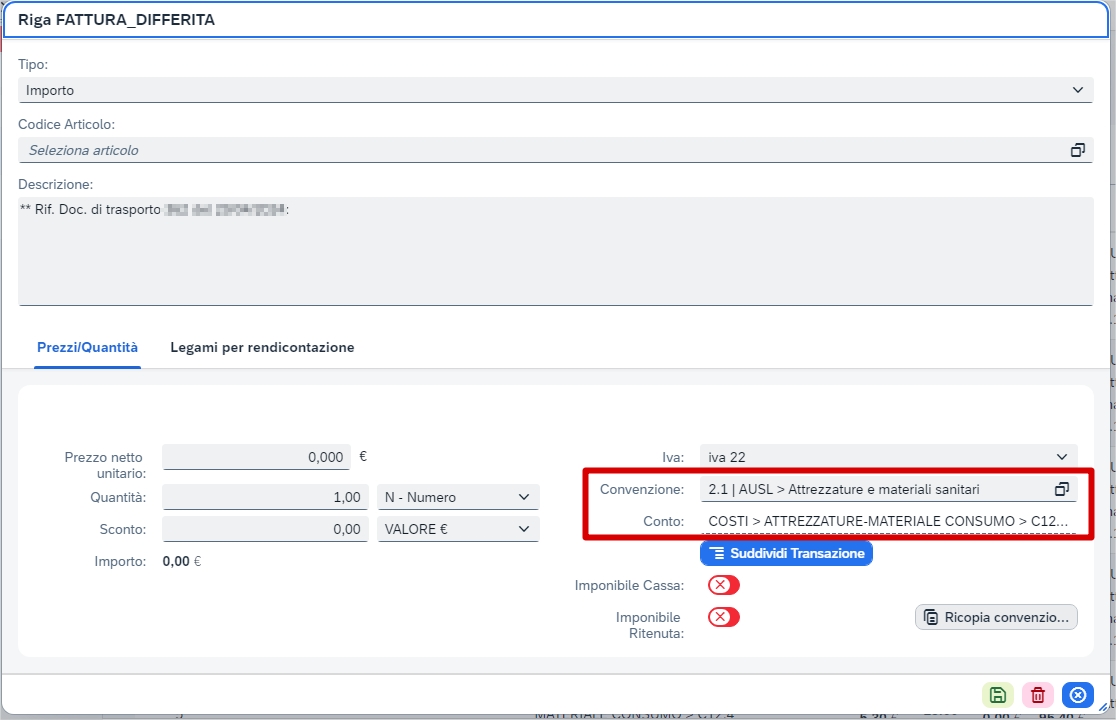This screenshot has height=720, width=1116.
Task: Switch to Legami per rendicontazione tab
Action: [262, 347]
